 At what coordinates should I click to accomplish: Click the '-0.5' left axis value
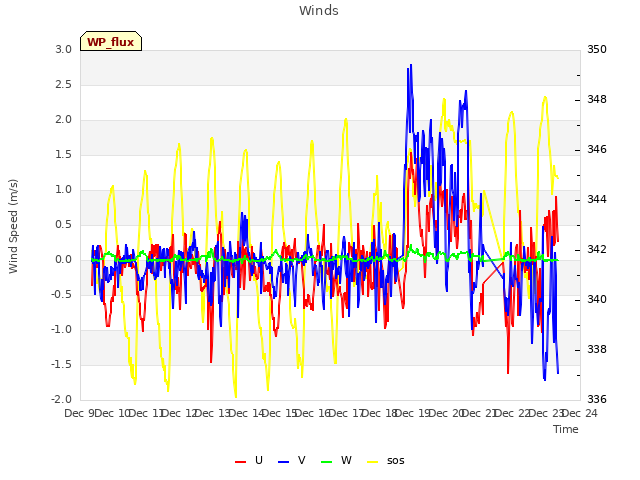click(x=62, y=294)
